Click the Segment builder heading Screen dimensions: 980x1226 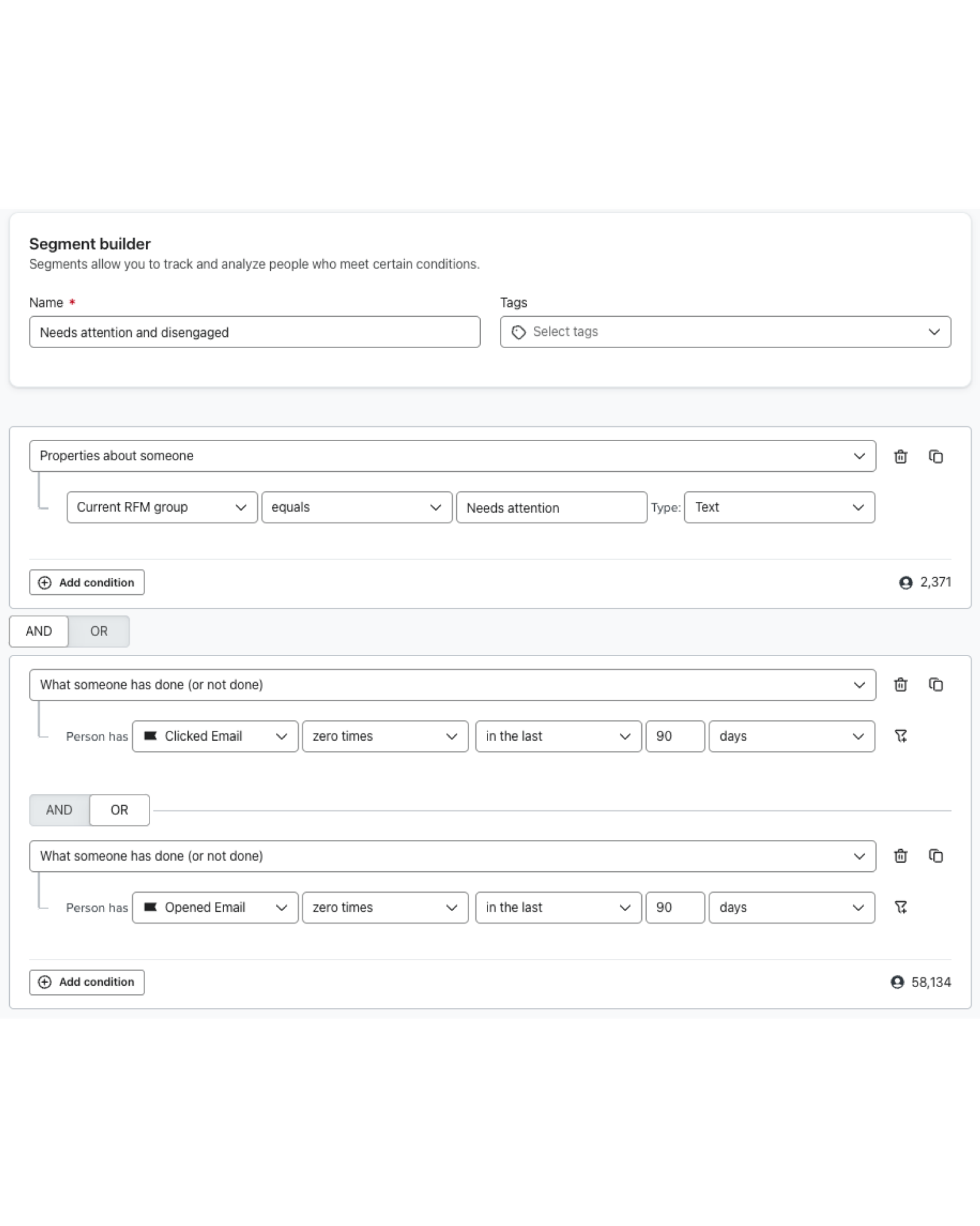[x=90, y=244]
